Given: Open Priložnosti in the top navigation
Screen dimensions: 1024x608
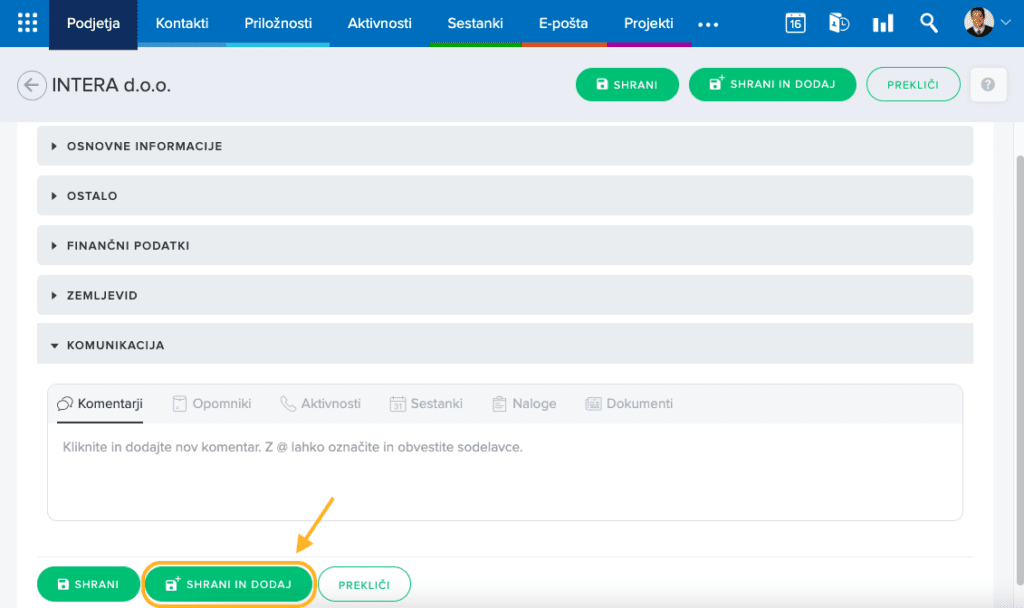Looking at the screenshot, I should click(278, 23).
